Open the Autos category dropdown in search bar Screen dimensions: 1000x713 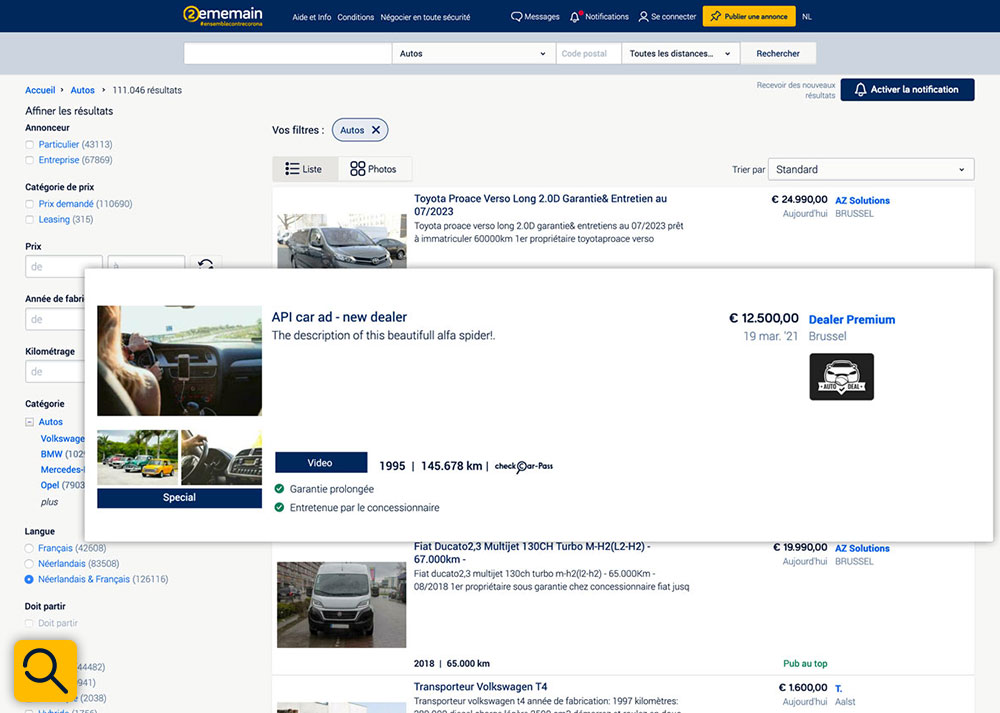tap(473, 54)
